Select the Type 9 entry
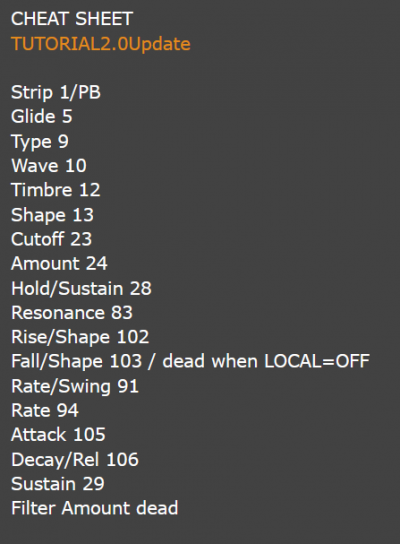The image size is (400, 544). [x=40, y=142]
